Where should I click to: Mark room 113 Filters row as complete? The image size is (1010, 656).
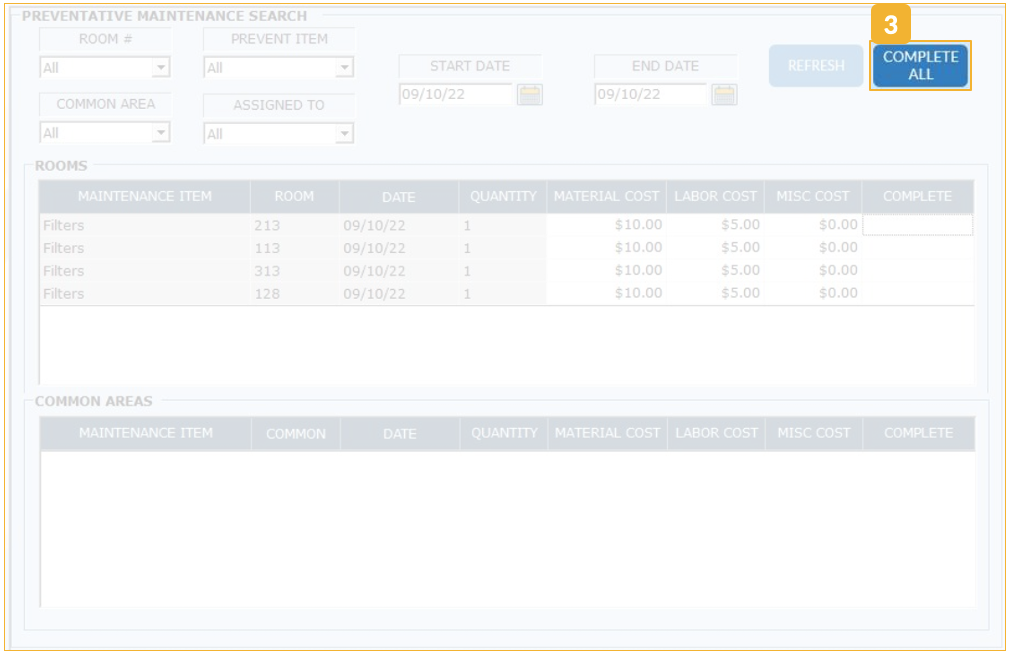tap(917, 248)
